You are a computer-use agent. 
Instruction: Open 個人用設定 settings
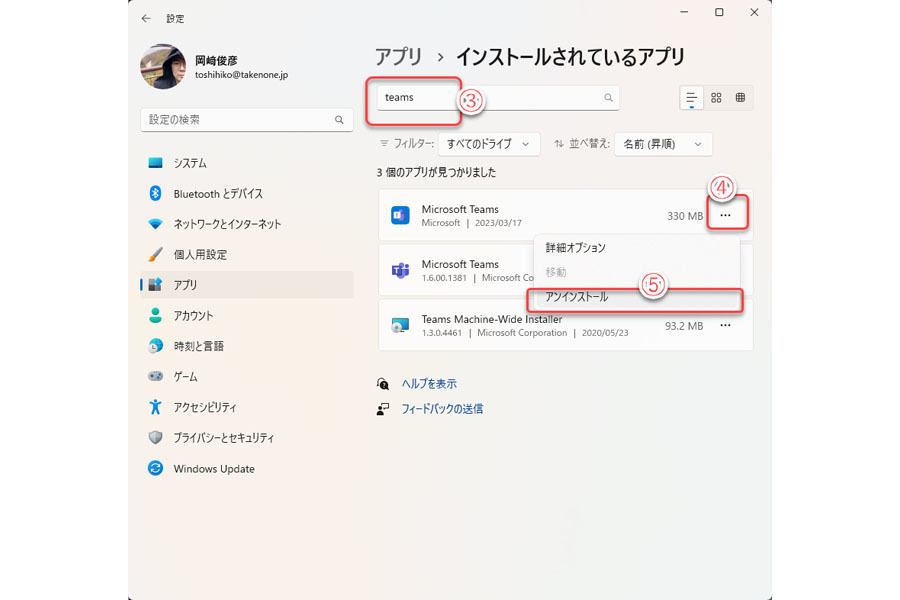(x=247, y=254)
